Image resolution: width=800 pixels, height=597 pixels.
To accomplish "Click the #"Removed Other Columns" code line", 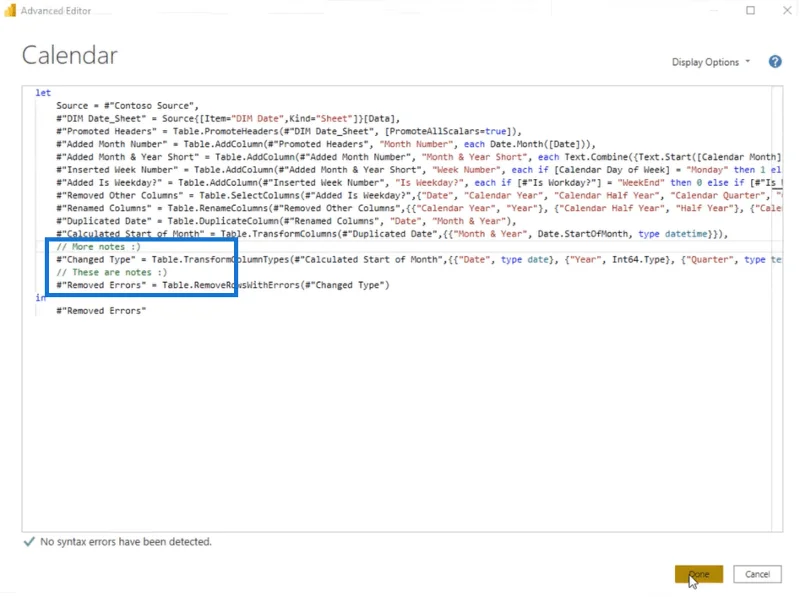I will point(418,195).
